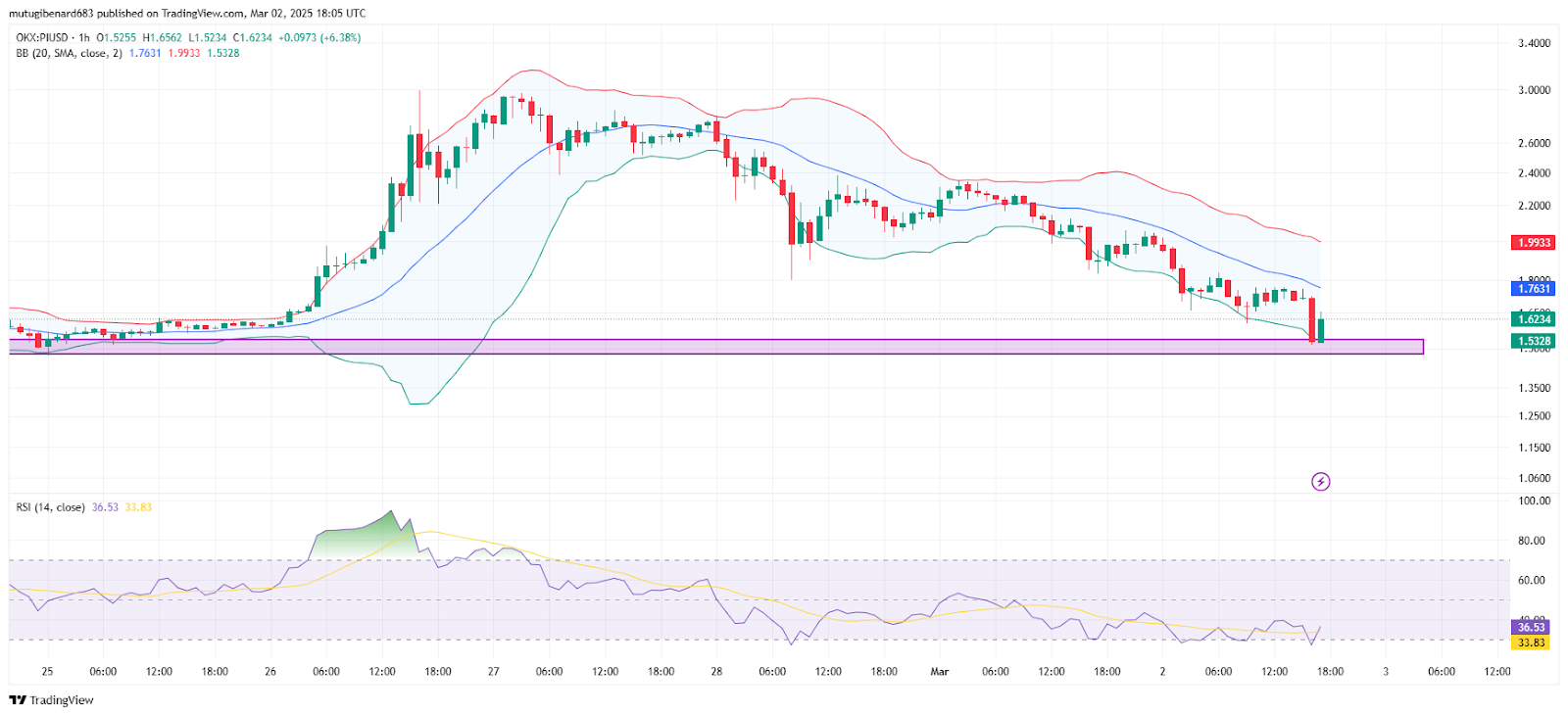
Task: Click the green 1.6234 current price label
Action: click(1534, 319)
